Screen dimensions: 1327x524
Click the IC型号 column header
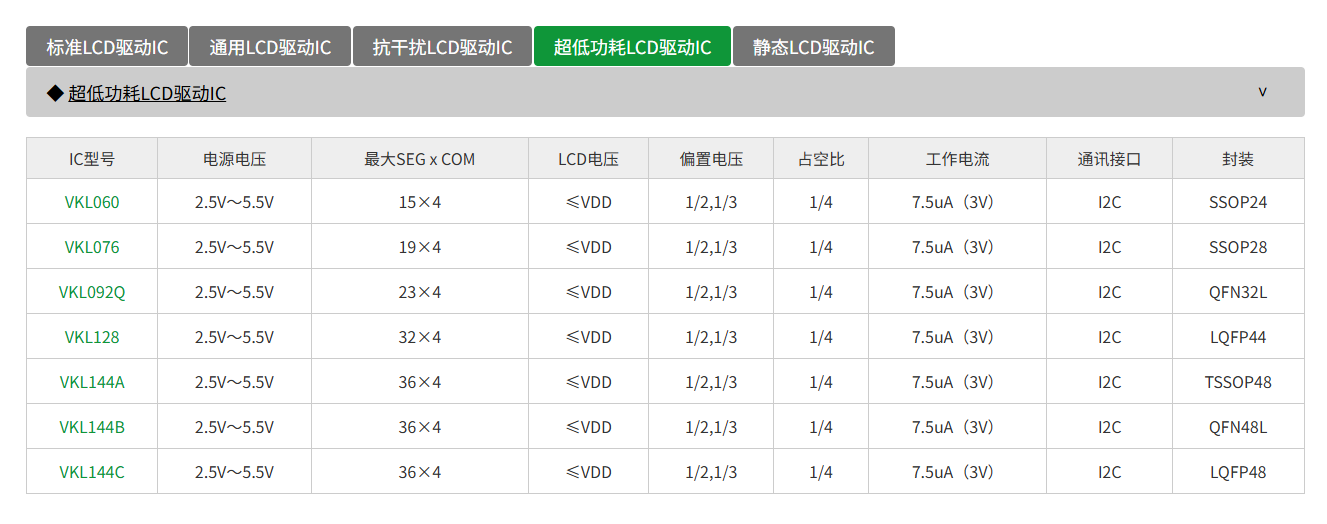pyautogui.click(x=92, y=159)
